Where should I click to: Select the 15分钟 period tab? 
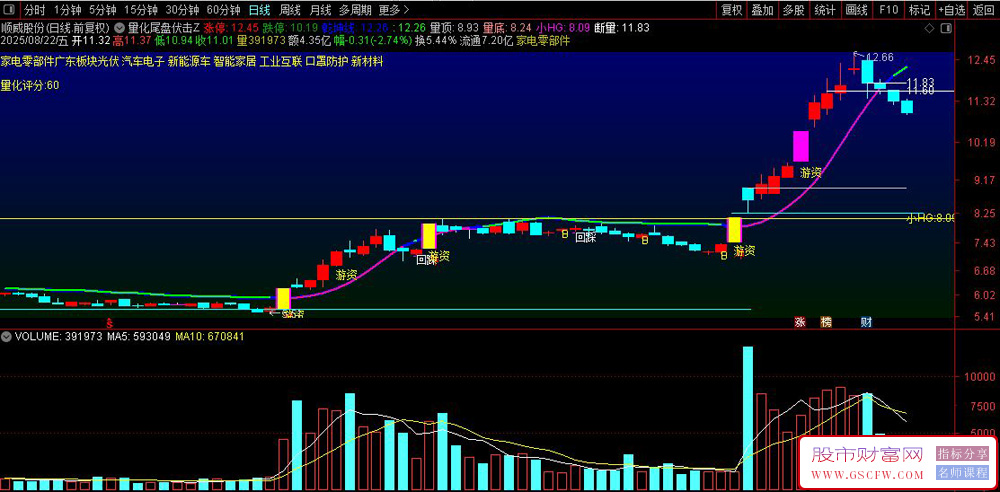142,10
